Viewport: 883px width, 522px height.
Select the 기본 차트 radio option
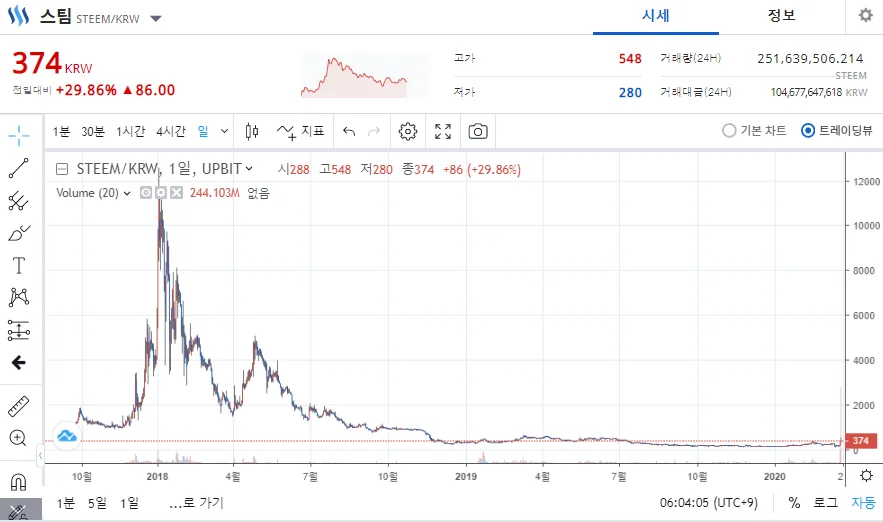point(754,131)
